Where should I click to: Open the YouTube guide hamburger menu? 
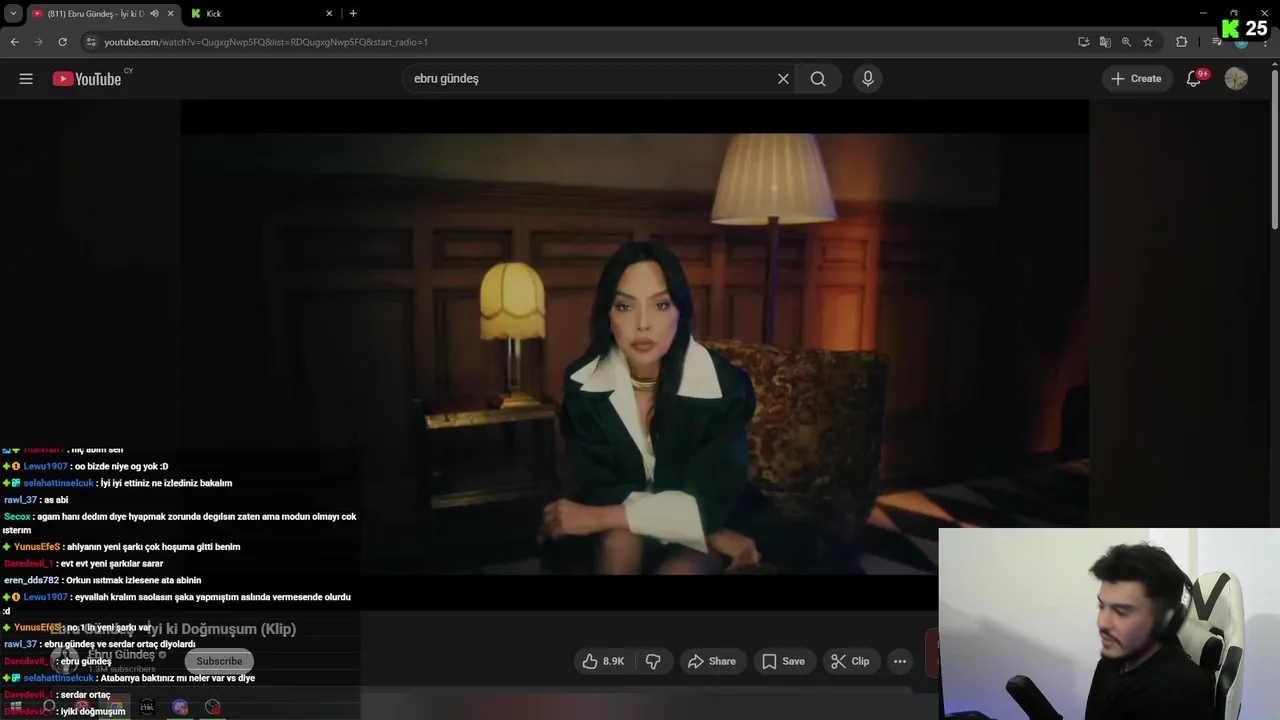[26, 79]
